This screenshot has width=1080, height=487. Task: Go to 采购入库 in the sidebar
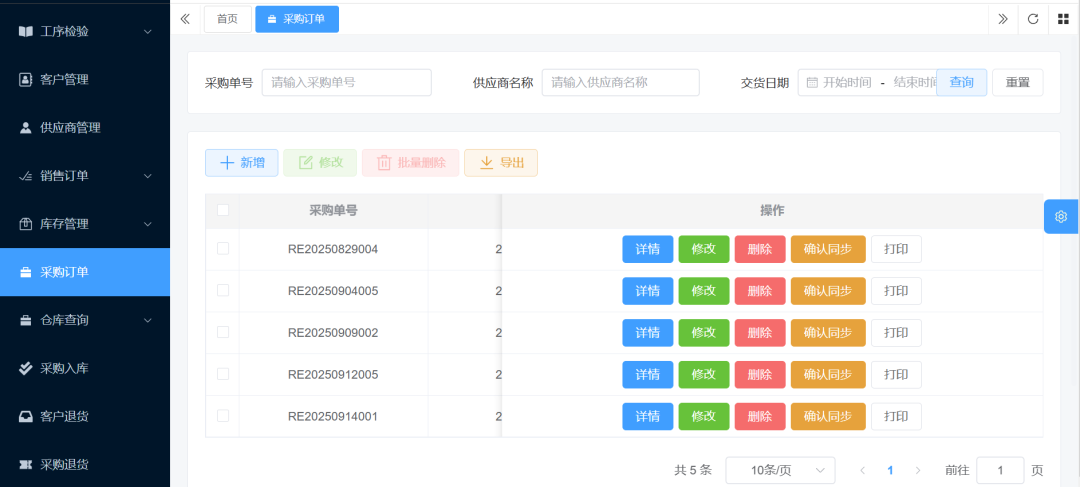coord(64,368)
